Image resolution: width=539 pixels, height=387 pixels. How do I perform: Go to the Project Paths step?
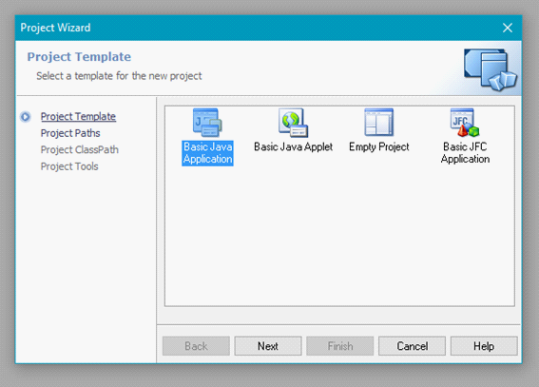[70, 133]
